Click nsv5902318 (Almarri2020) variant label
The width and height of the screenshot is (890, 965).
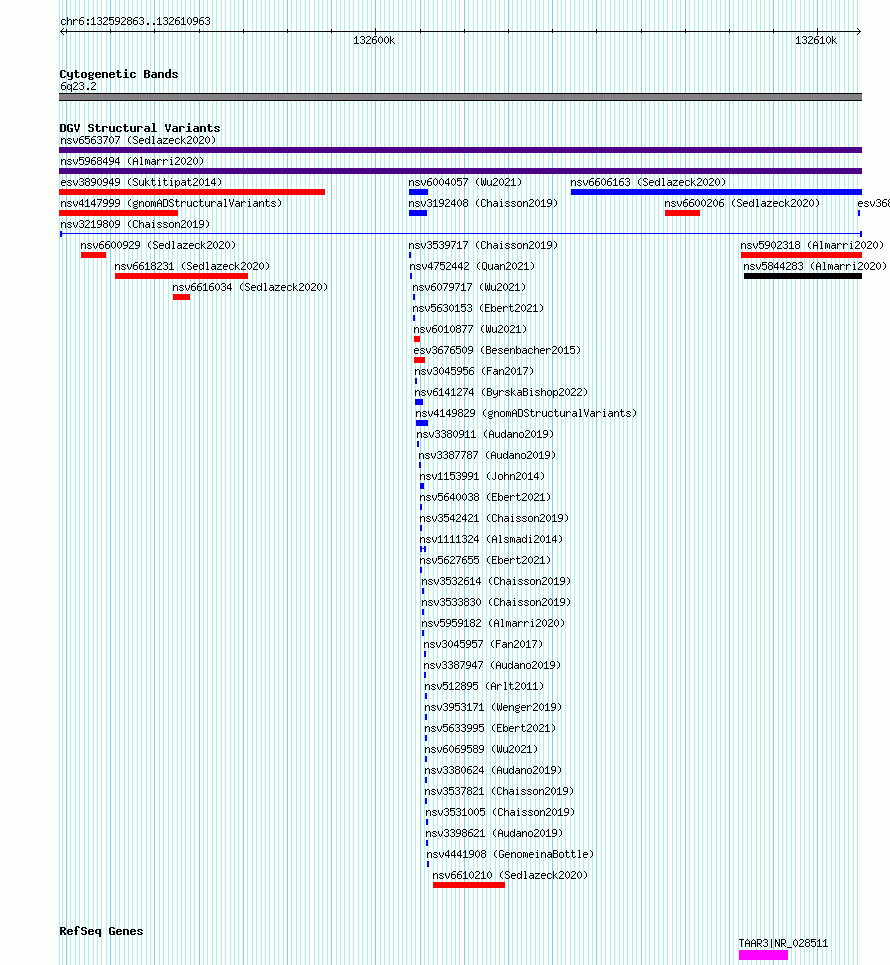click(812, 245)
